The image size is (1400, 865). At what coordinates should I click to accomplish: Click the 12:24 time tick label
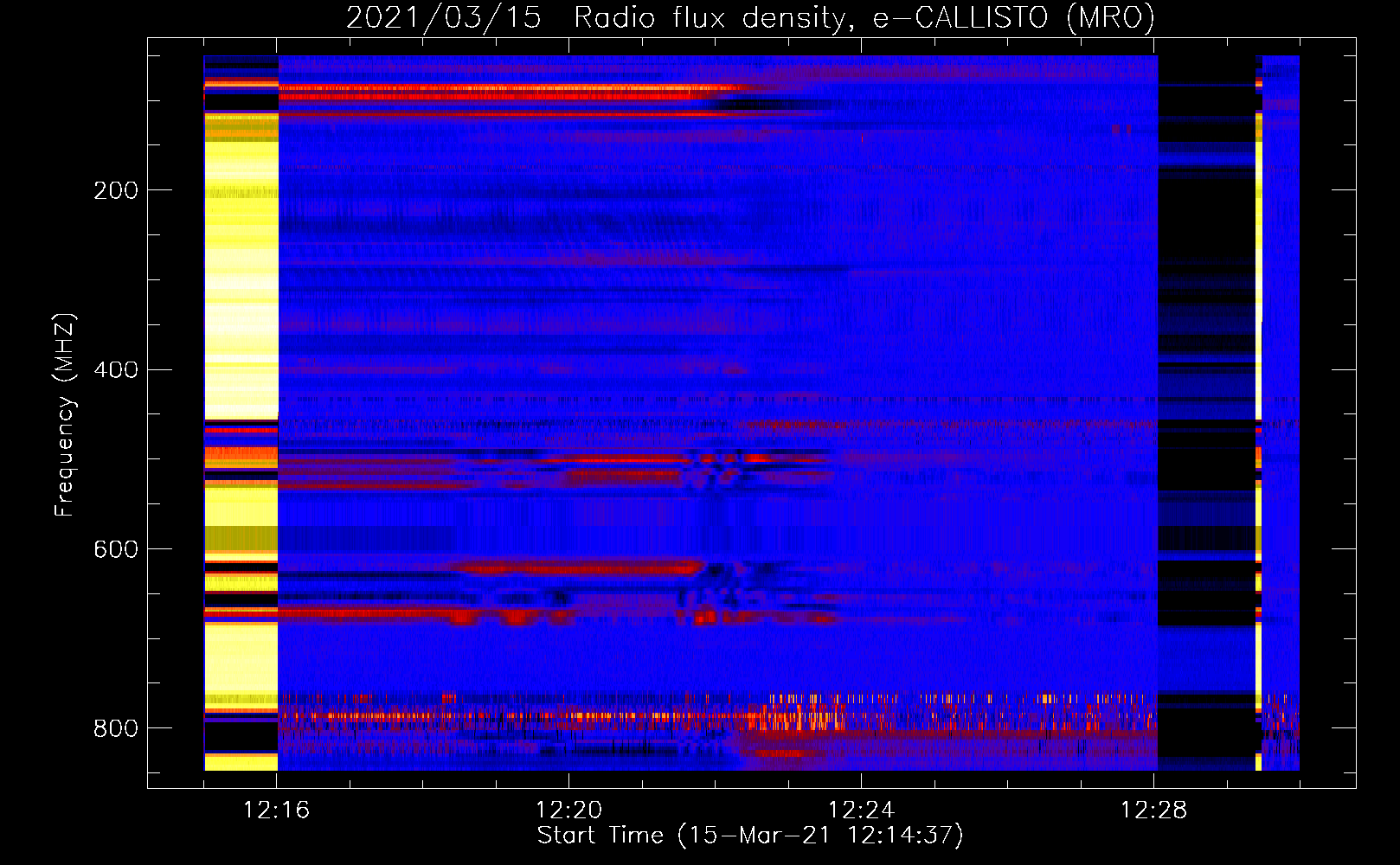click(861, 811)
